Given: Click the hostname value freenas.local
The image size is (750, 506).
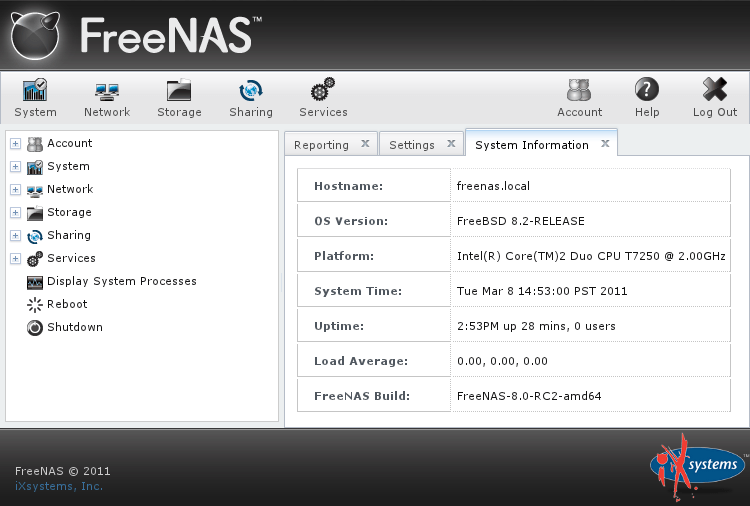Looking at the screenshot, I should [493, 186].
